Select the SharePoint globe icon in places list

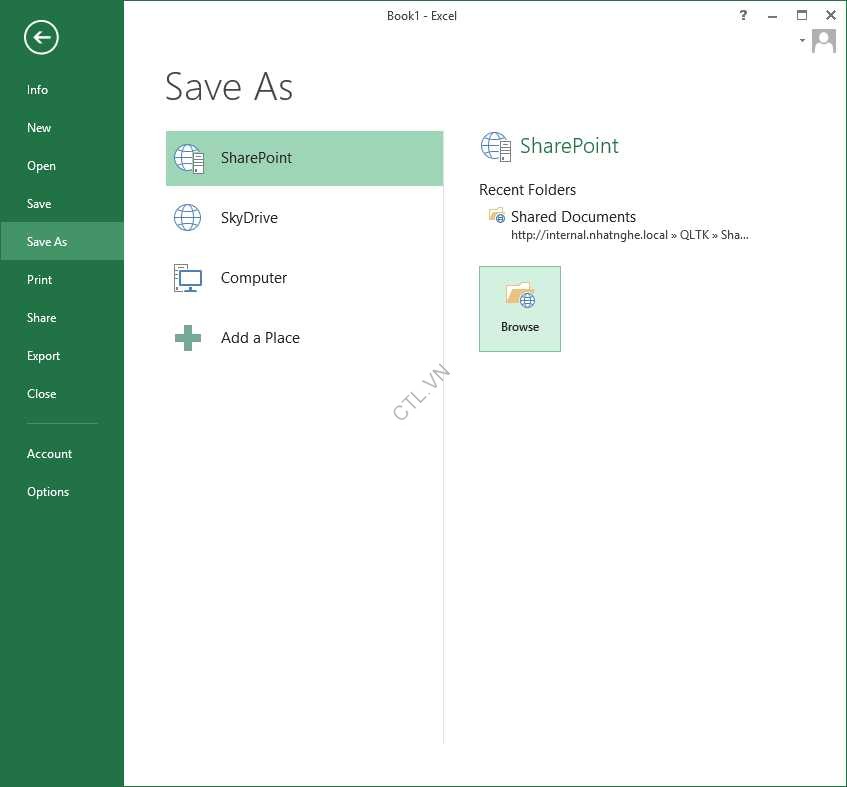(188, 158)
